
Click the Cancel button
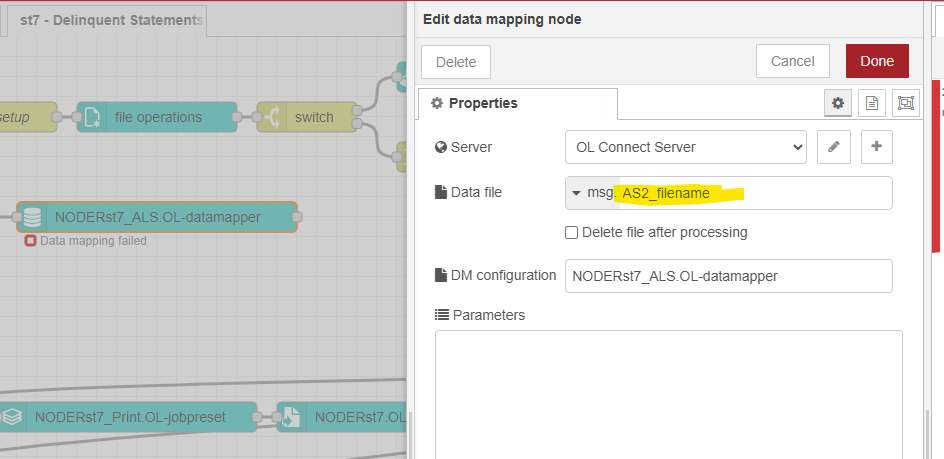(793, 61)
